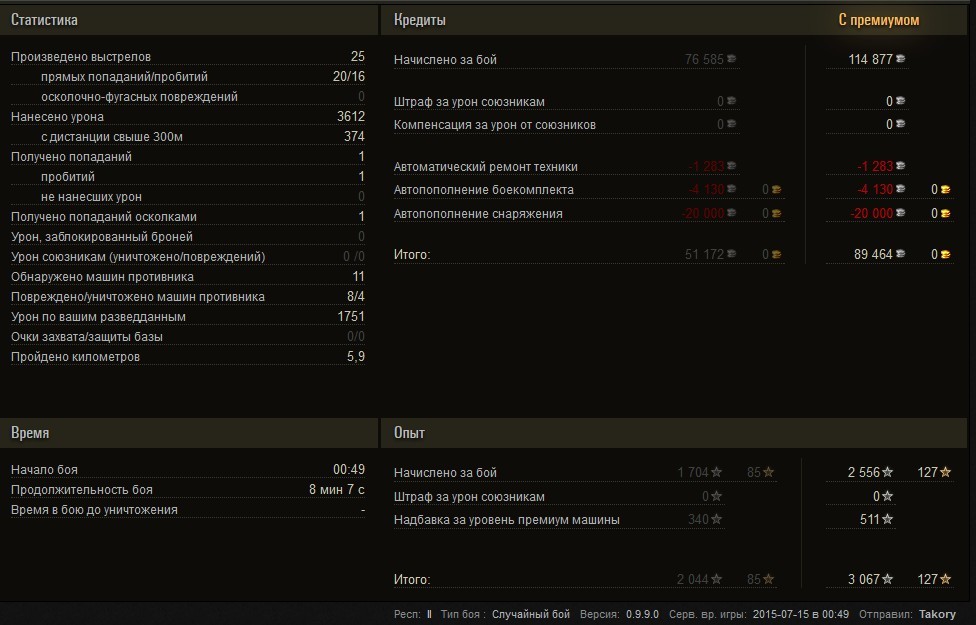Click the spotting damage value 1751
This screenshot has height=625, width=976.
[x=351, y=316]
